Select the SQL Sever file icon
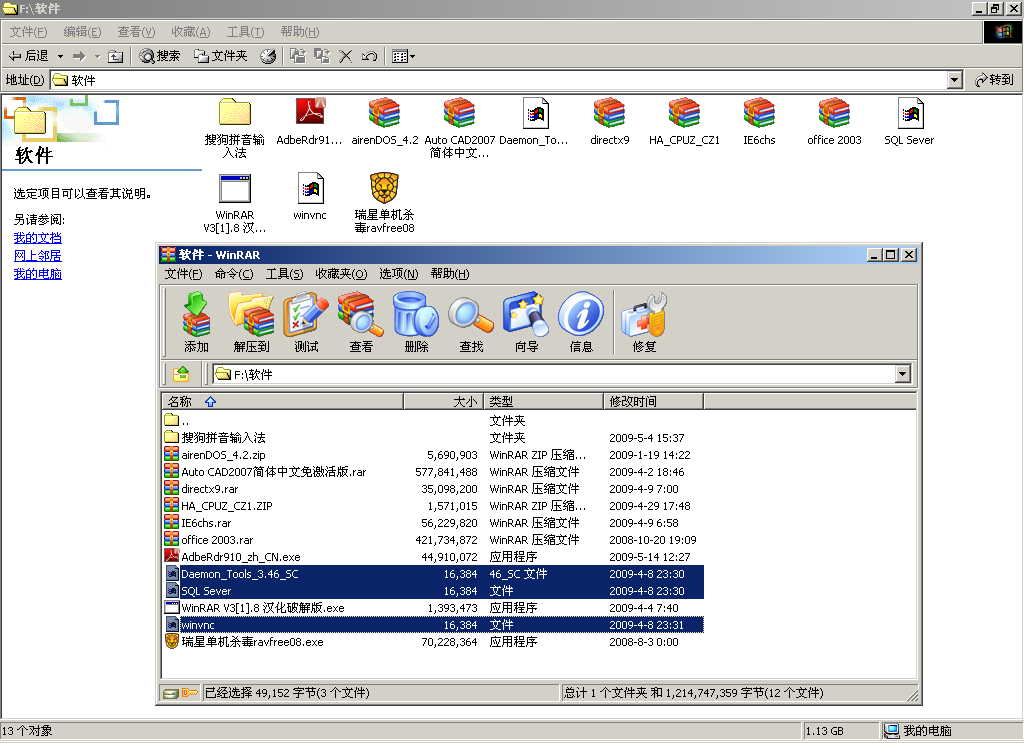 coord(910,113)
